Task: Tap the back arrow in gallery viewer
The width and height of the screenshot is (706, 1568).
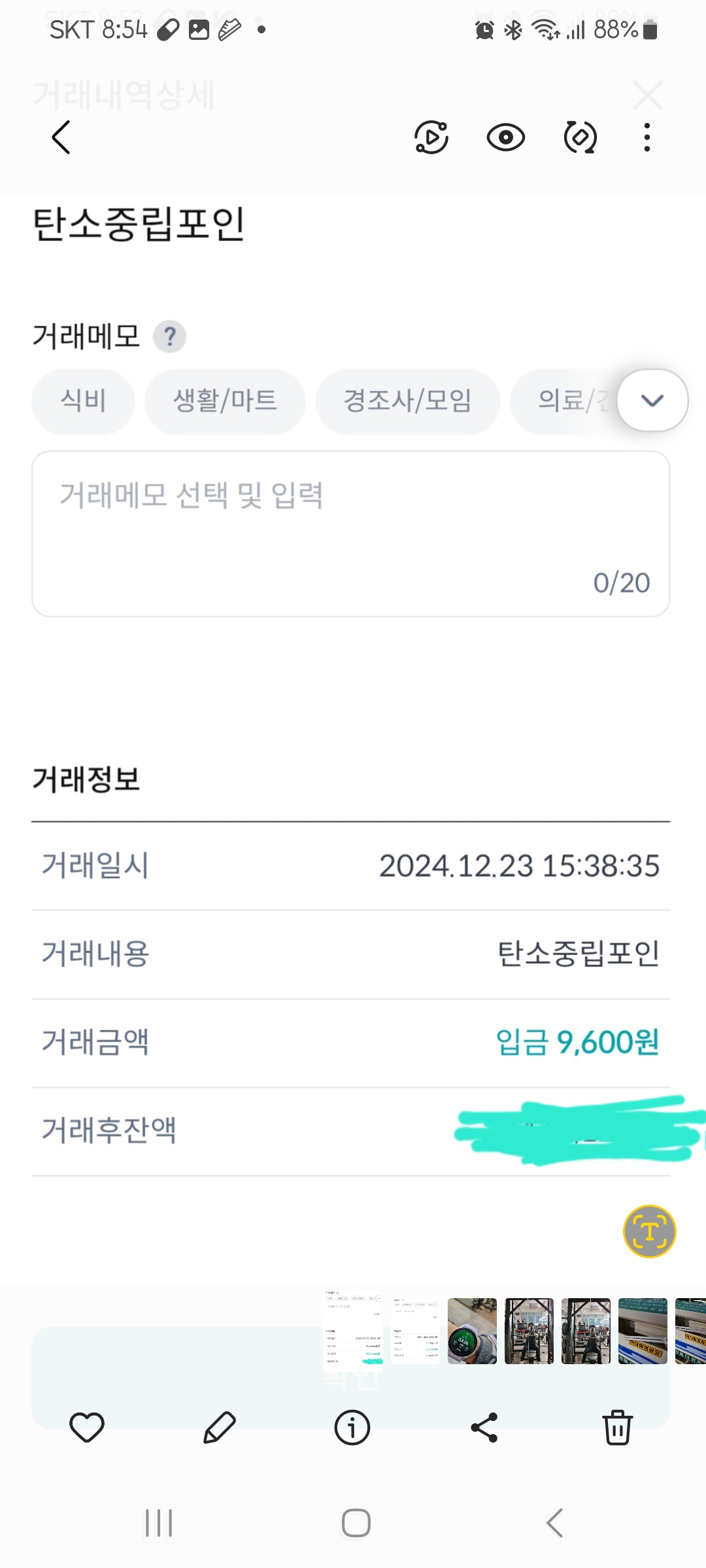Action: coord(61,137)
